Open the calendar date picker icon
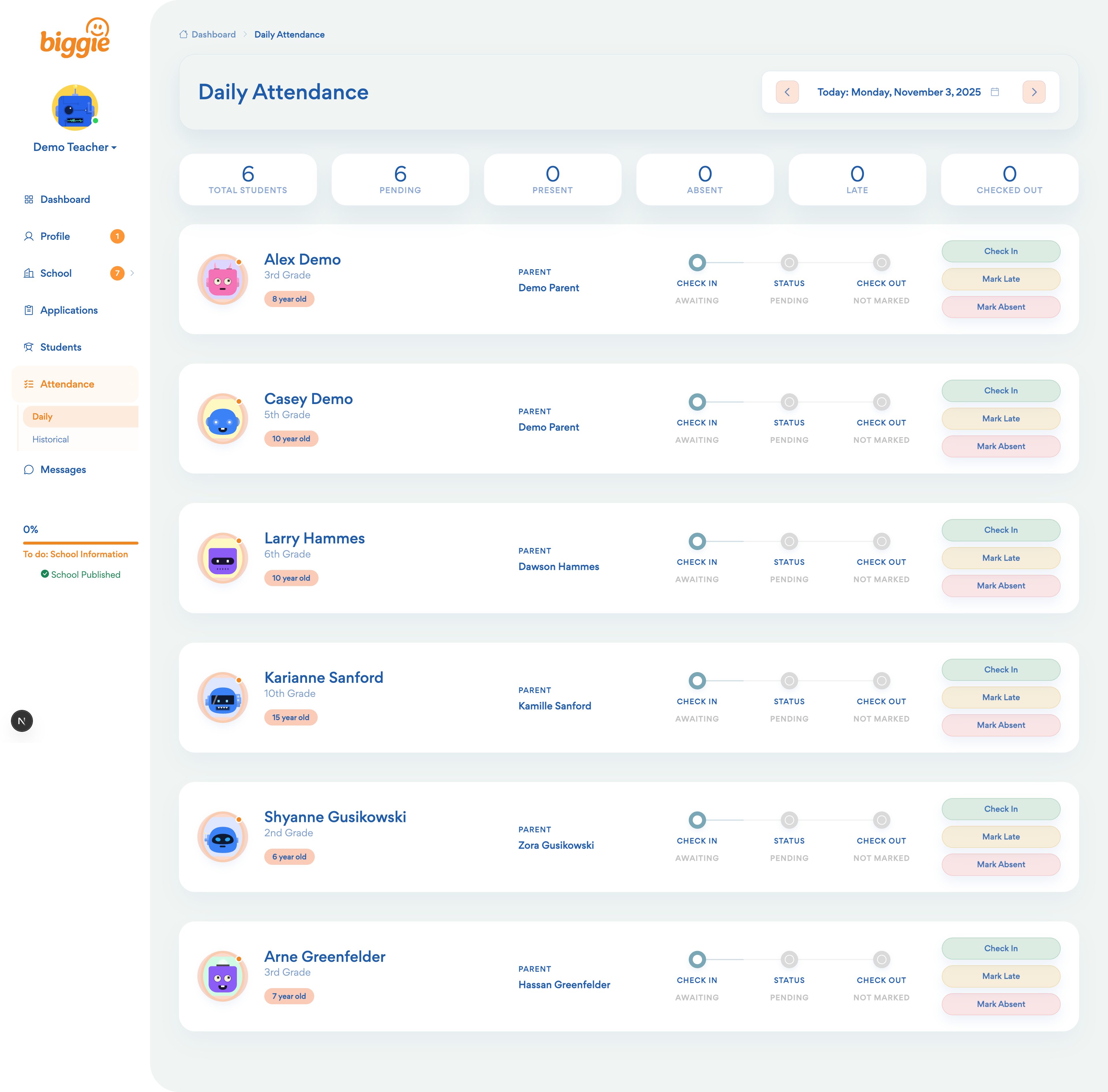1108x1092 pixels. point(995,92)
